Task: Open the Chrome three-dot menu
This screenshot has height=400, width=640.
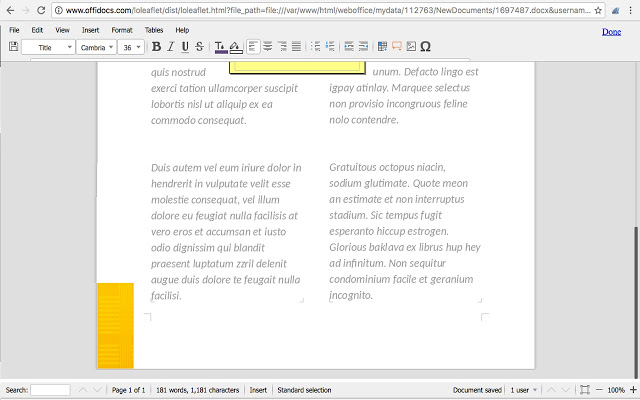Action: tap(631, 10)
